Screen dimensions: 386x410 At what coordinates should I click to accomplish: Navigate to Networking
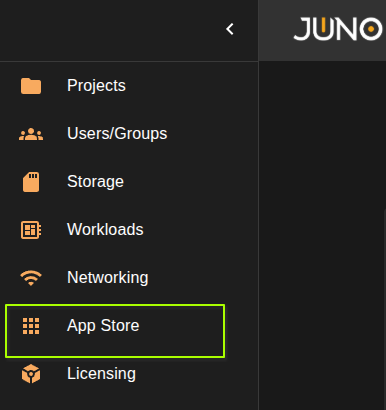coord(108,277)
